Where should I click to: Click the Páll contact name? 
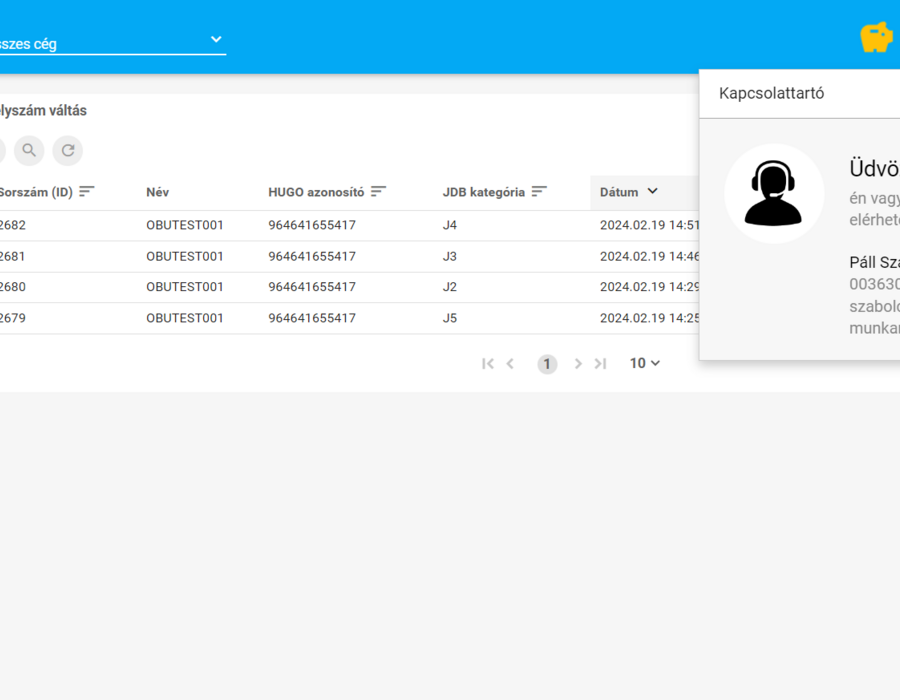(874, 262)
